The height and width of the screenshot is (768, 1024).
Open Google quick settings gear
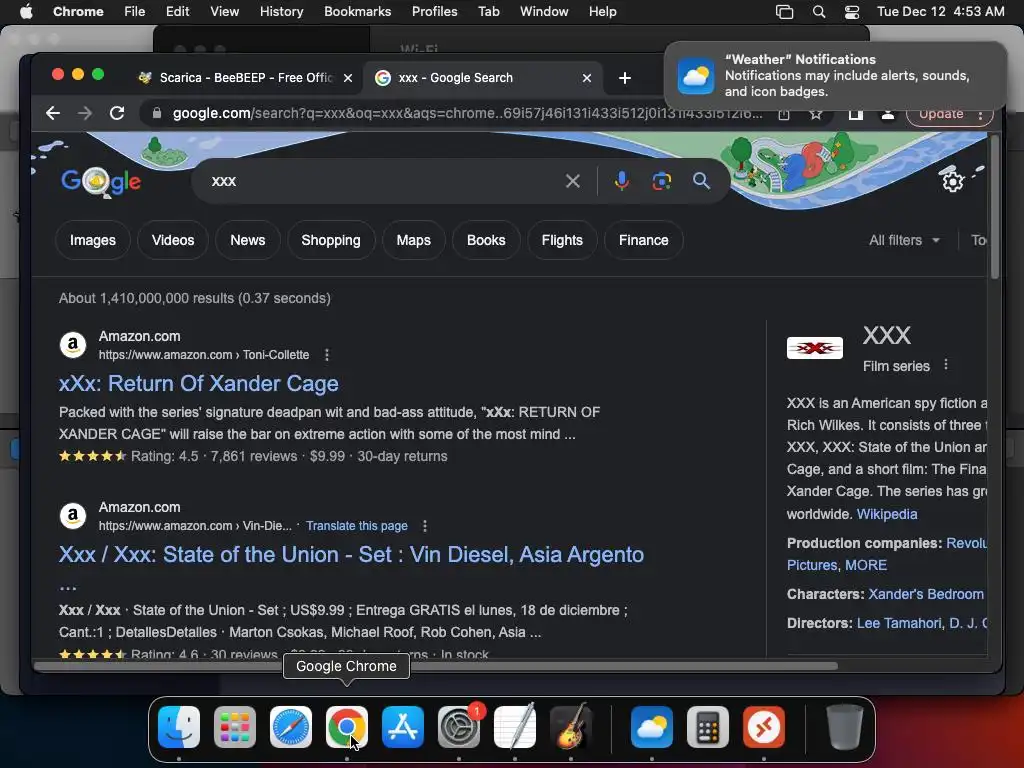[953, 181]
